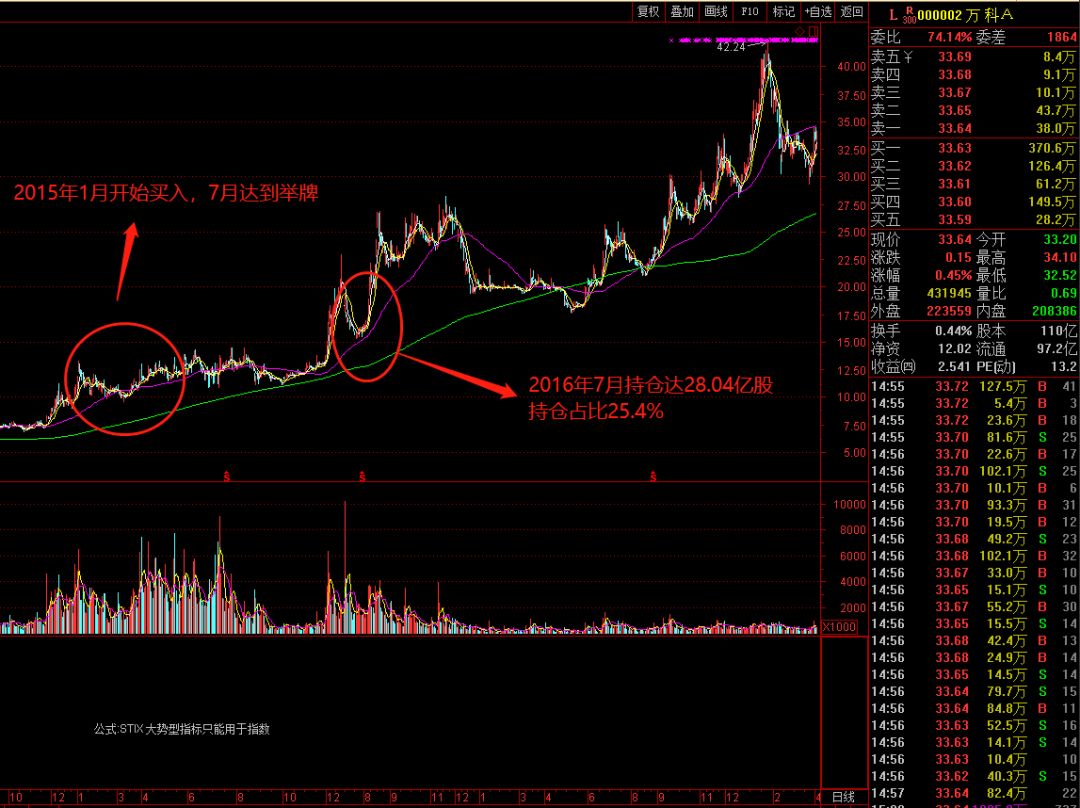Open the 叠加 overlay option
The height and width of the screenshot is (808, 1080).
tap(682, 12)
